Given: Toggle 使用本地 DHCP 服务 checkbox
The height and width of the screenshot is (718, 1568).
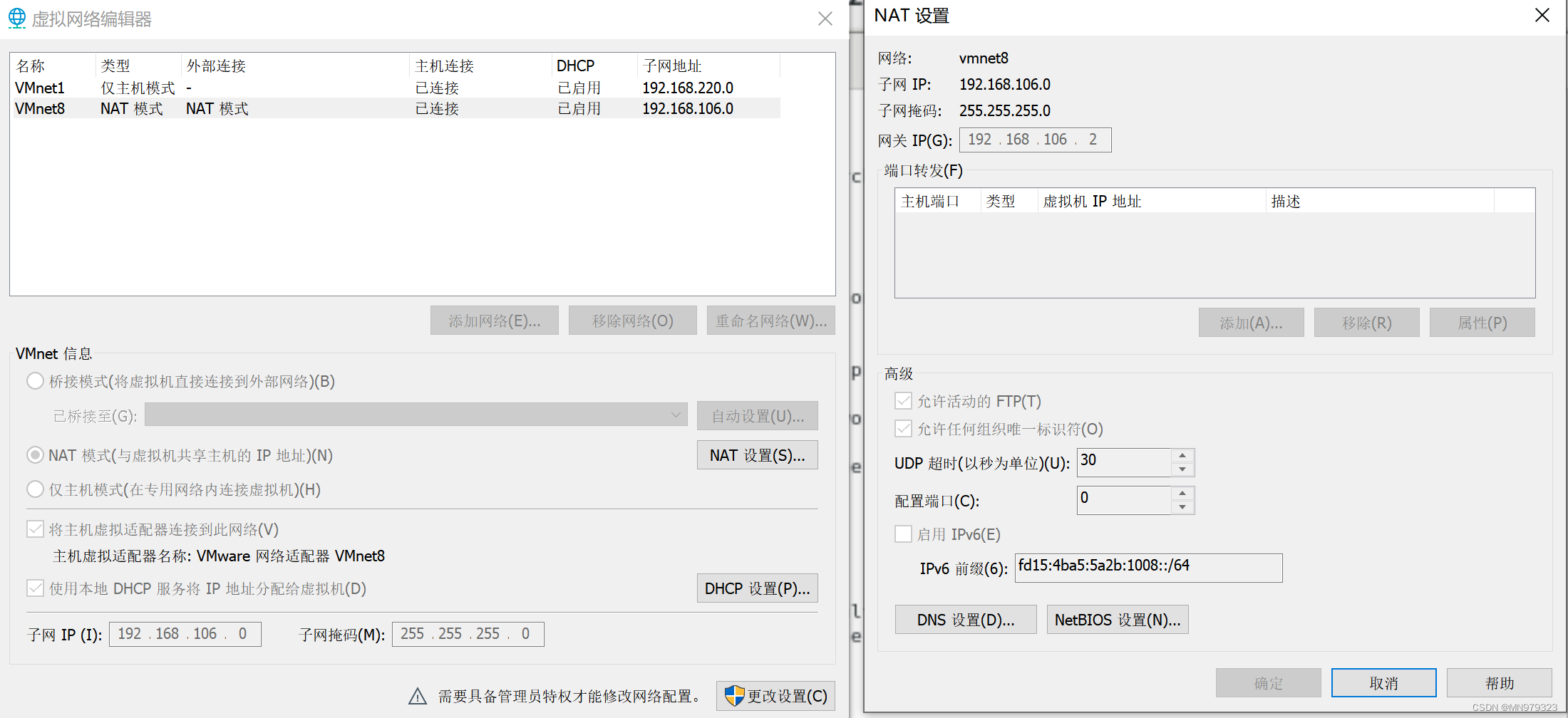Looking at the screenshot, I should click(x=35, y=588).
